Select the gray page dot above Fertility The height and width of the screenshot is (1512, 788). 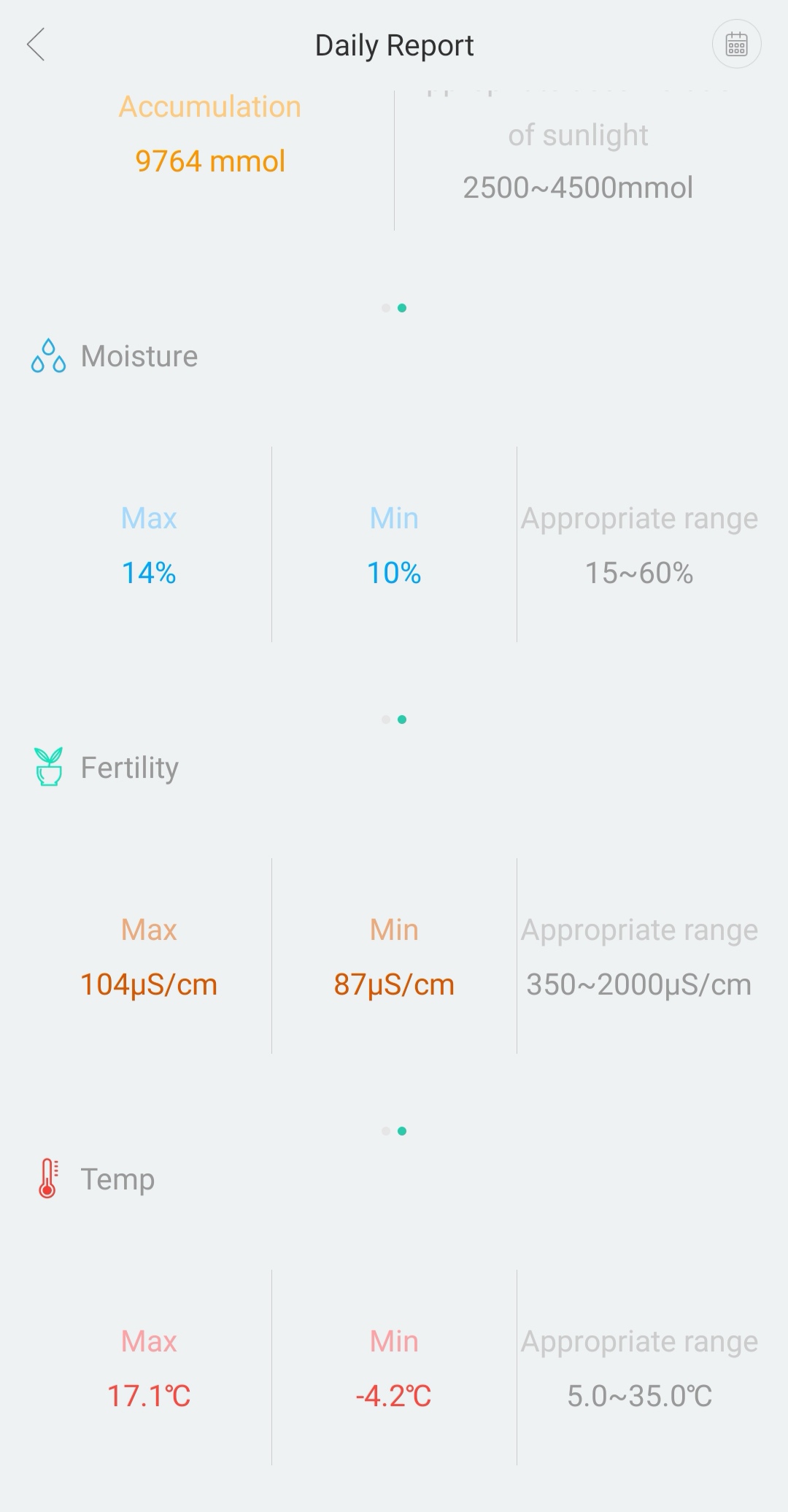click(x=385, y=720)
